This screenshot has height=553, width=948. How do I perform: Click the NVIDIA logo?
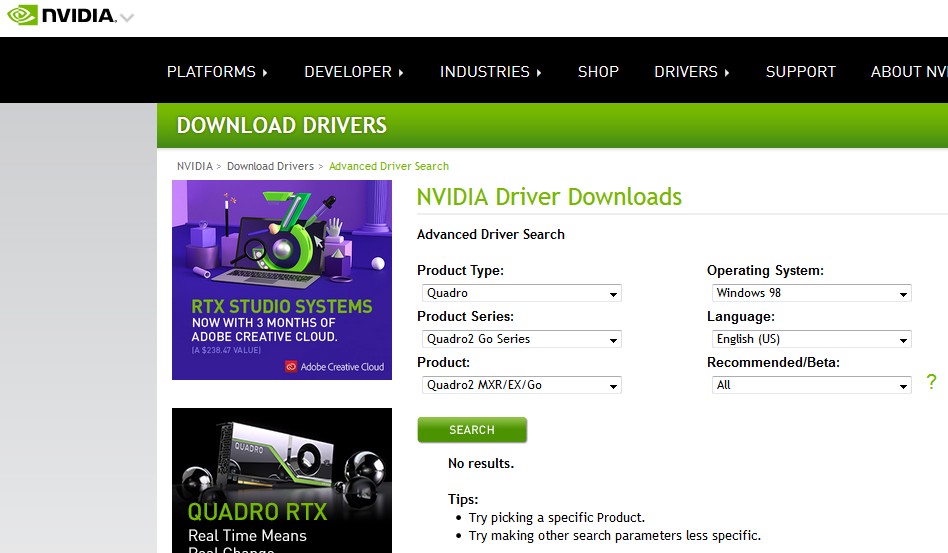click(62, 15)
